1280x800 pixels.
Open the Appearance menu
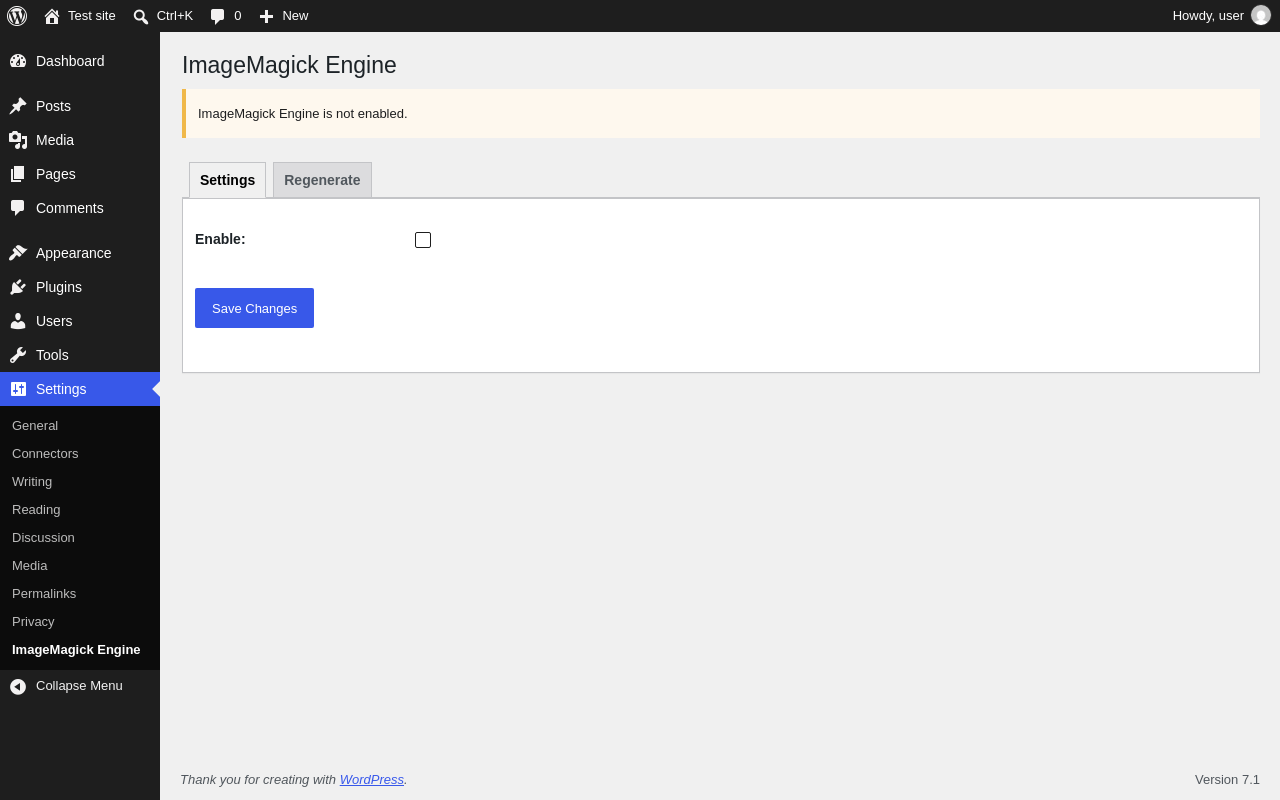[x=80, y=253]
